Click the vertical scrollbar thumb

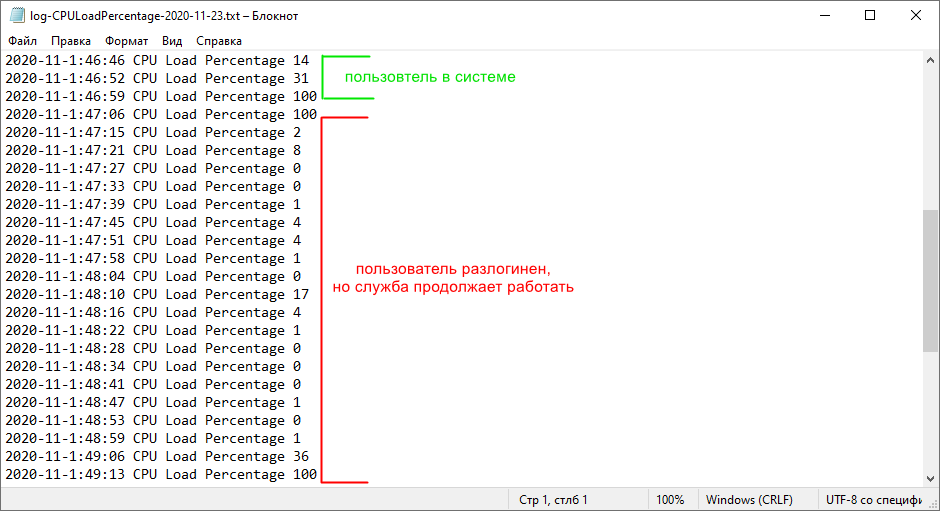tap(931, 280)
